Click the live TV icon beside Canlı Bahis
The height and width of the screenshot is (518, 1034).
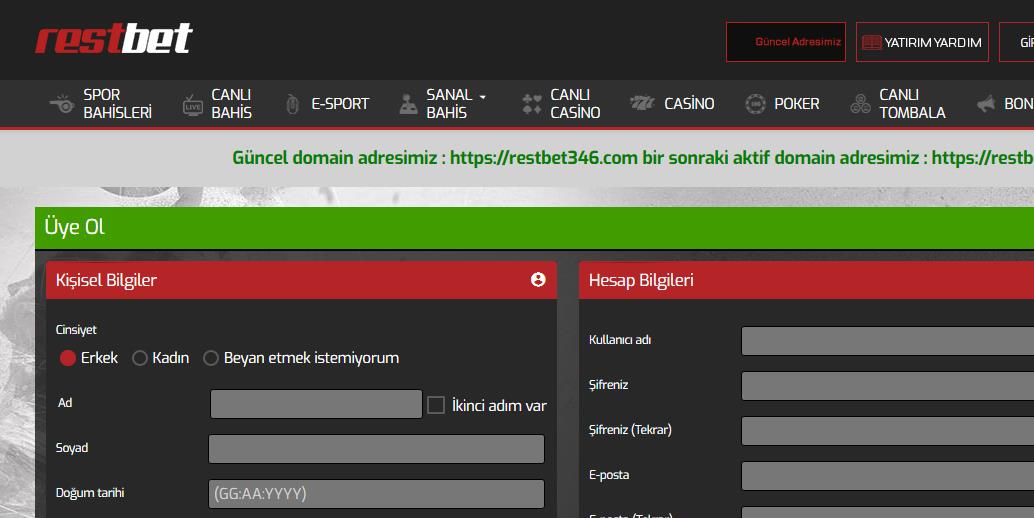click(x=193, y=104)
